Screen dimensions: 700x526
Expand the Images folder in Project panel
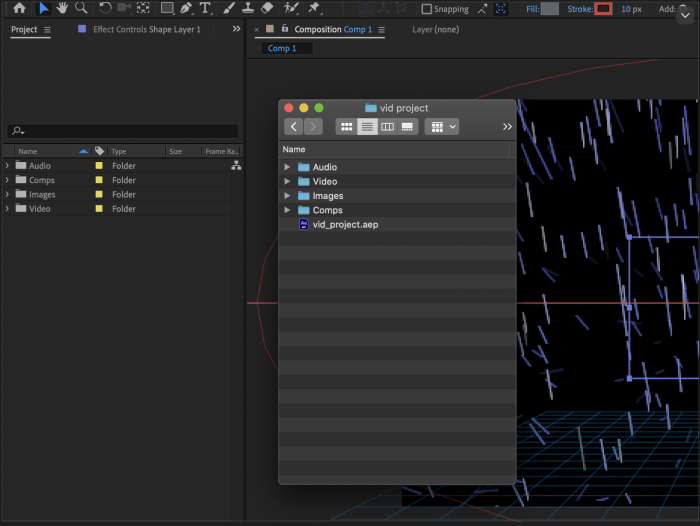[x=7, y=194]
